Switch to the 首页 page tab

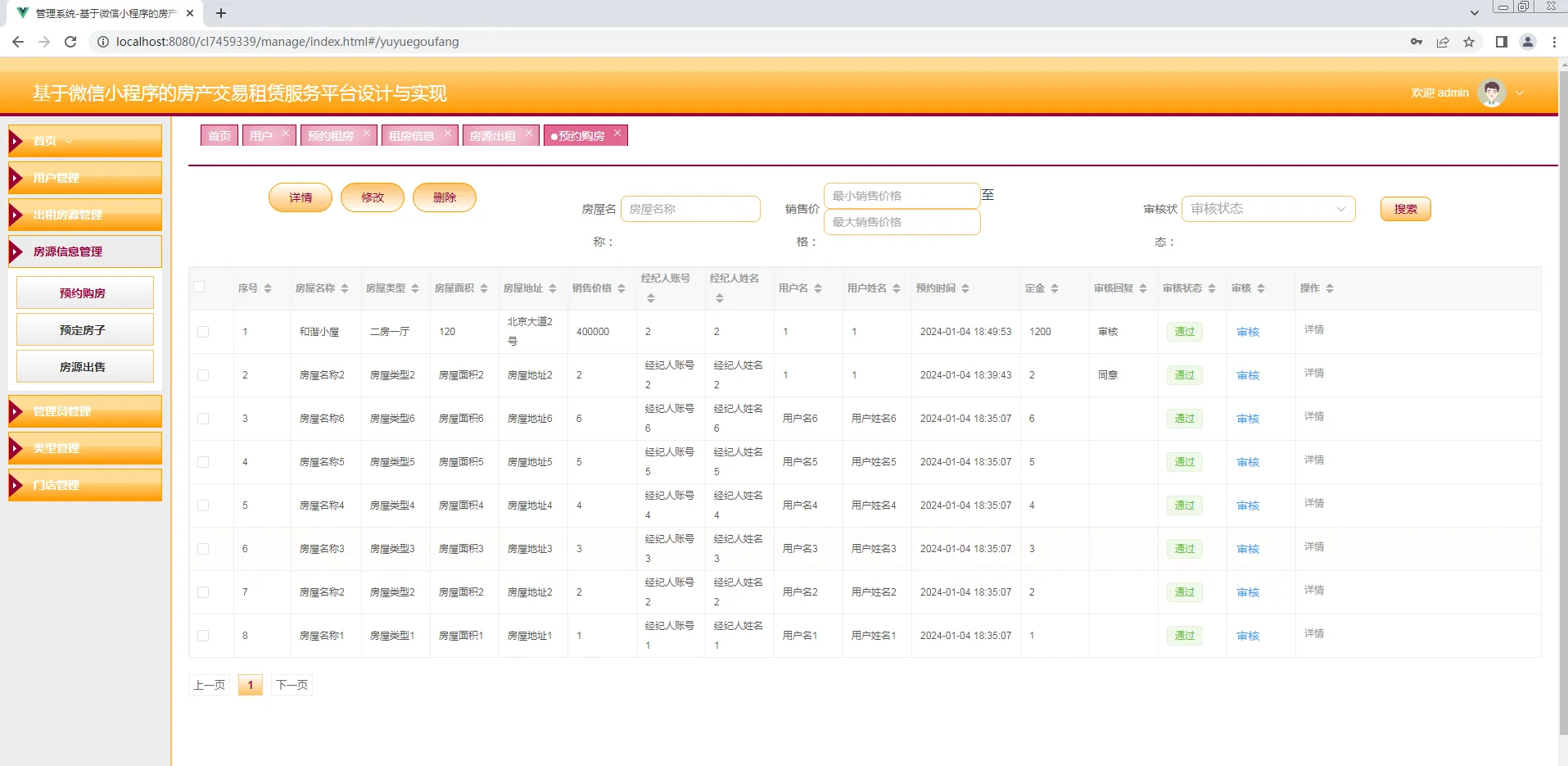(x=219, y=136)
